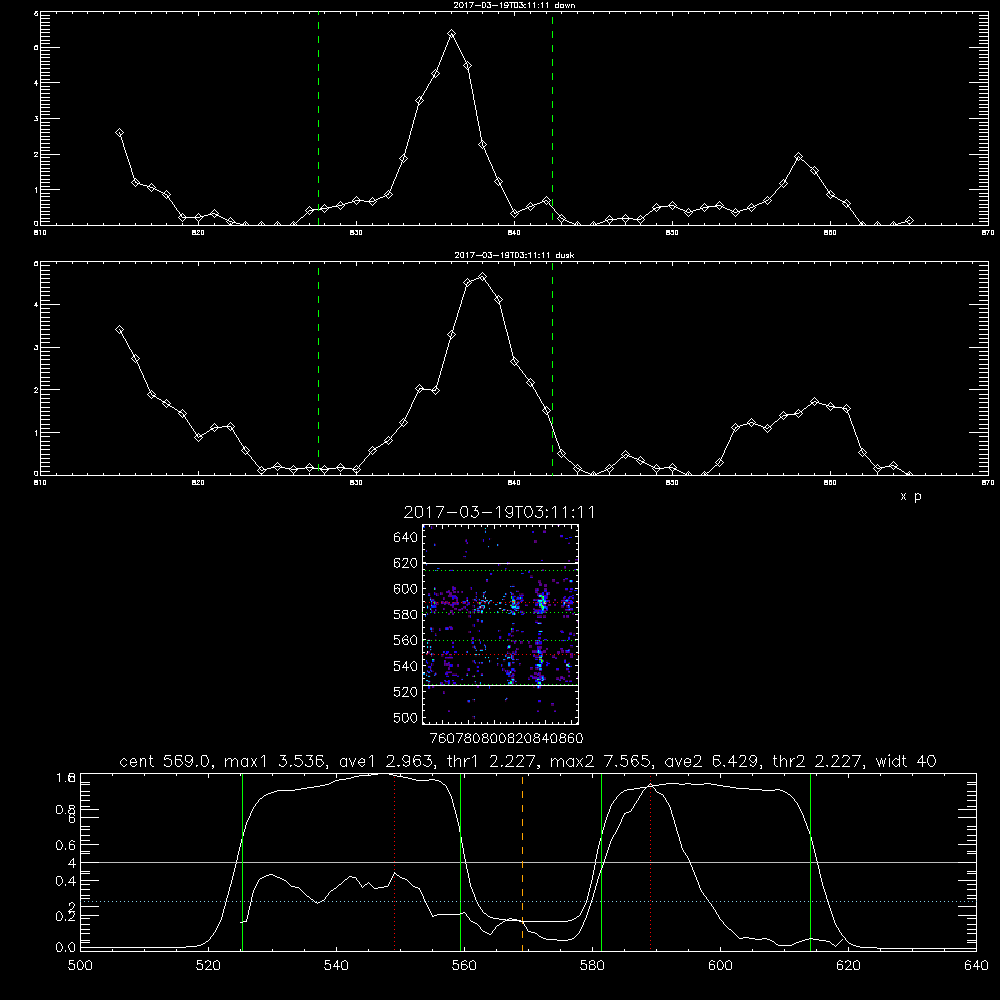Screen dimensions: 1000x1000
Task: Click the first data diamond of the dusk plot
Action: click(x=119, y=330)
